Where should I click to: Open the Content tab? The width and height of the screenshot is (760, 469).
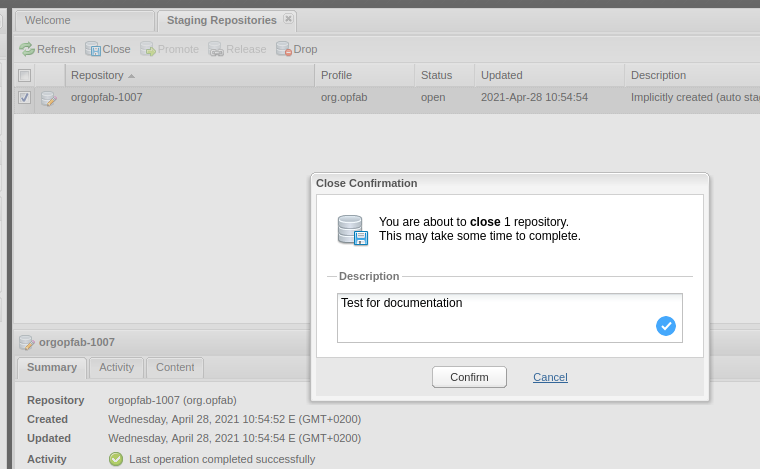coord(175,367)
